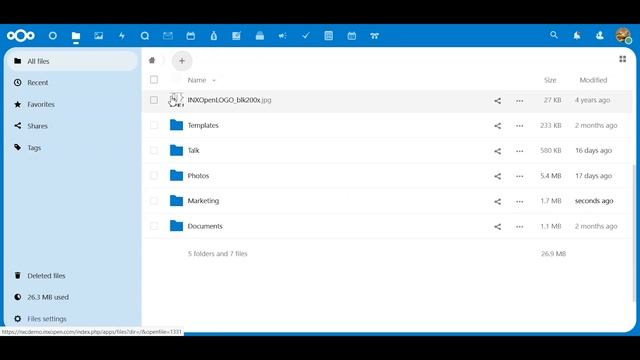Open the Talk app icon

(x=144, y=36)
